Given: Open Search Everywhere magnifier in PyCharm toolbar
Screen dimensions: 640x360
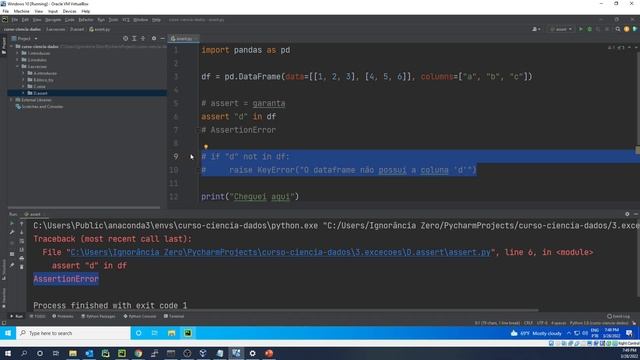Looking at the screenshot, I should [x=618, y=29].
